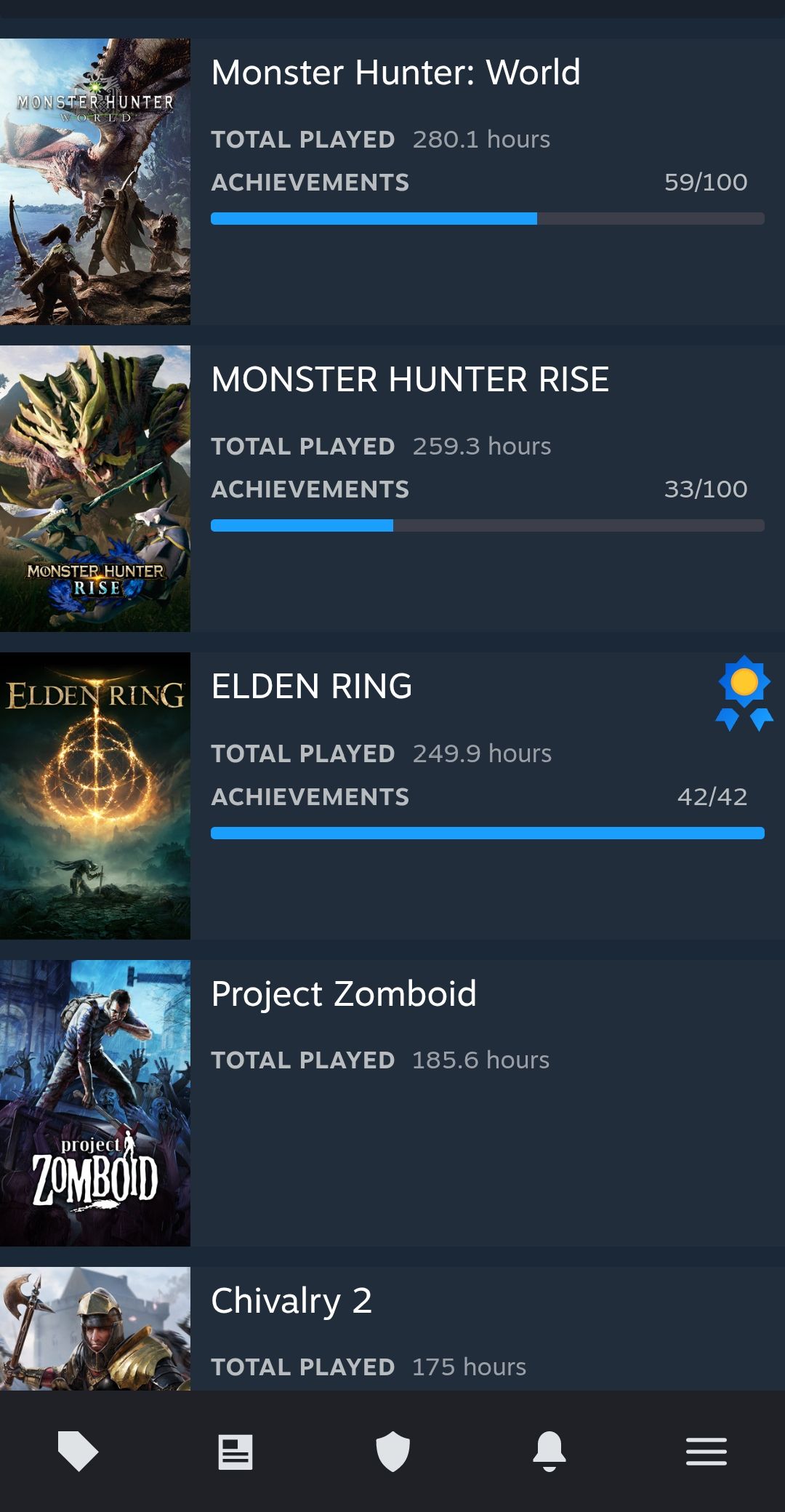Open Monster Hunter Rise cover art
Viewport: 785px width, 1512px height.
click(95, 489)
